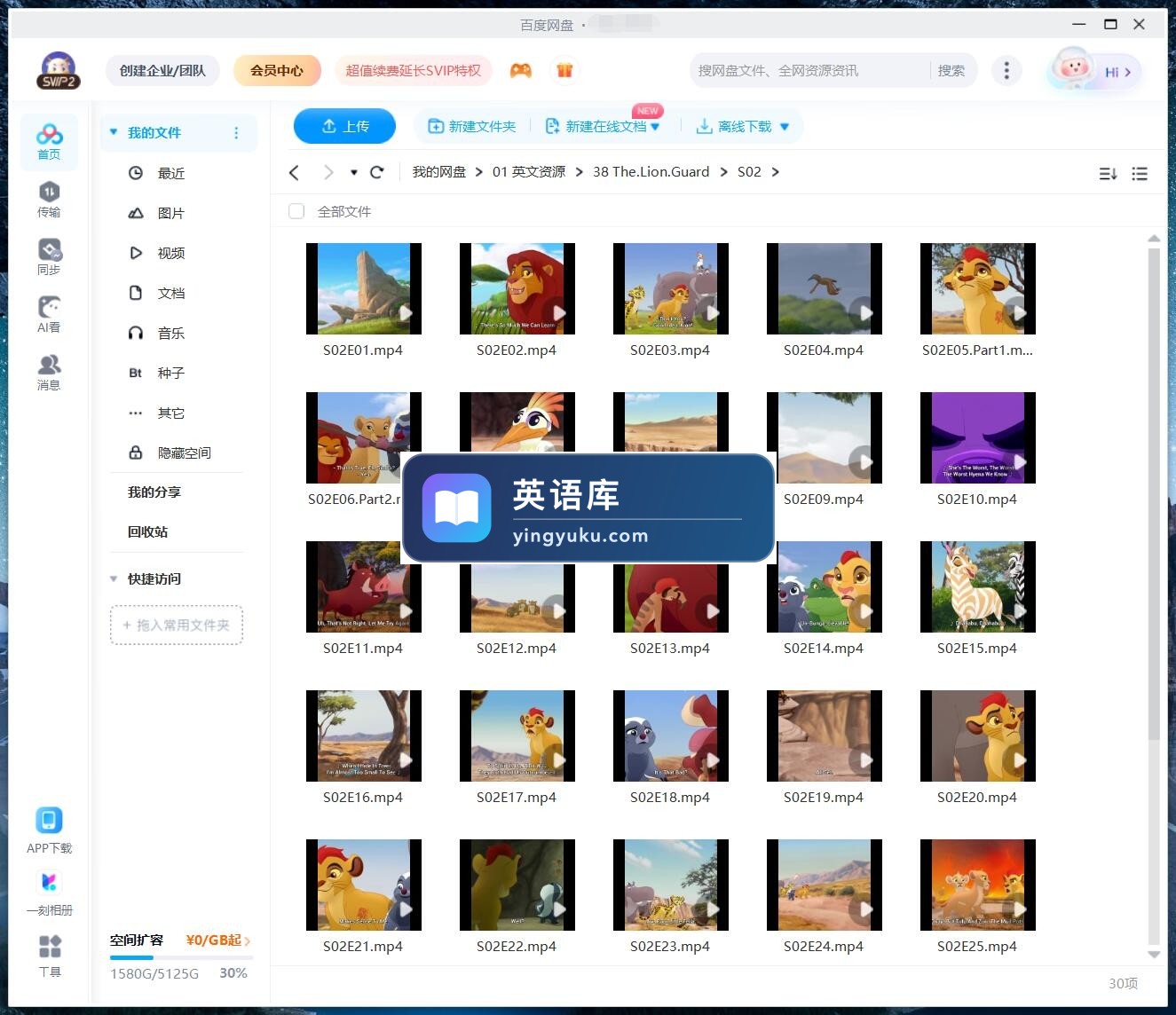Focus the 搜网盘文件 search field
This screenshot has height=1015, width=1176.
coord(809,70)
